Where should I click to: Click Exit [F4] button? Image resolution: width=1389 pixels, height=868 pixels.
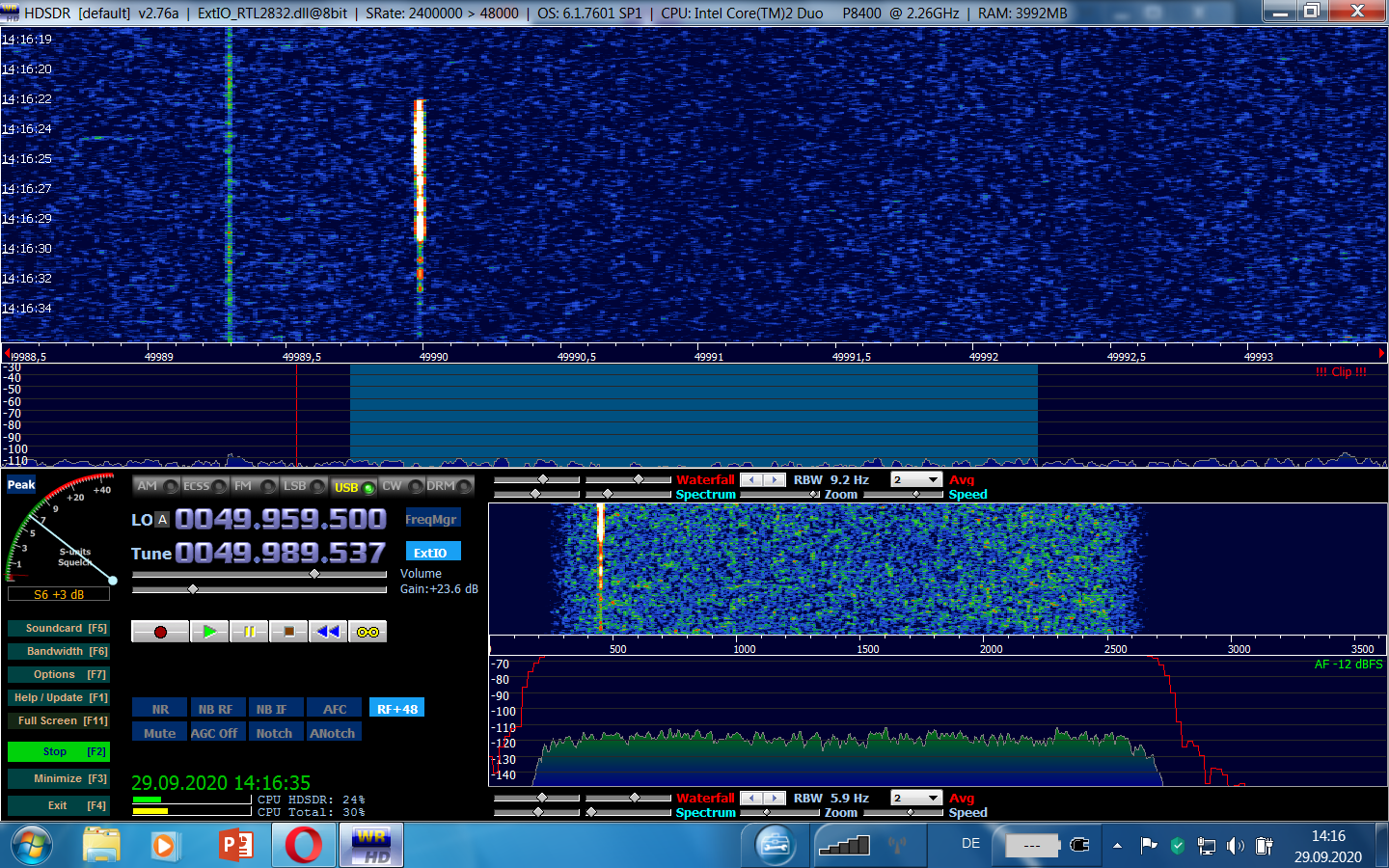tap(58, 805)
